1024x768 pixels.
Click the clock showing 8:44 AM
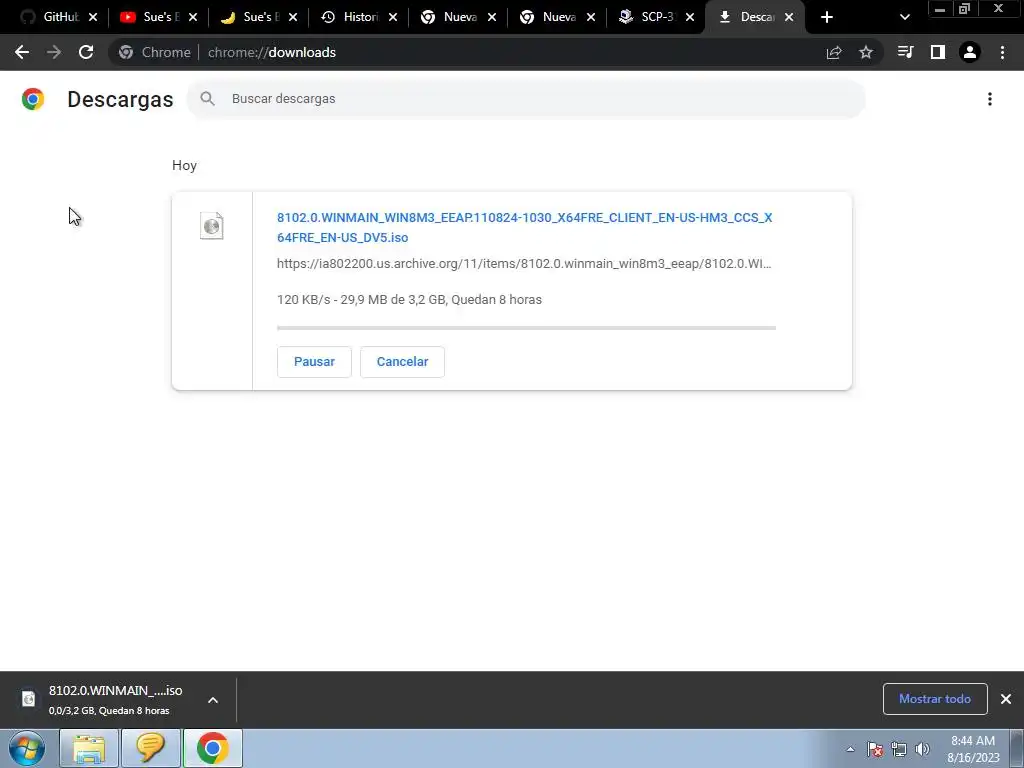pyautogui.click(x=973, y=749)
